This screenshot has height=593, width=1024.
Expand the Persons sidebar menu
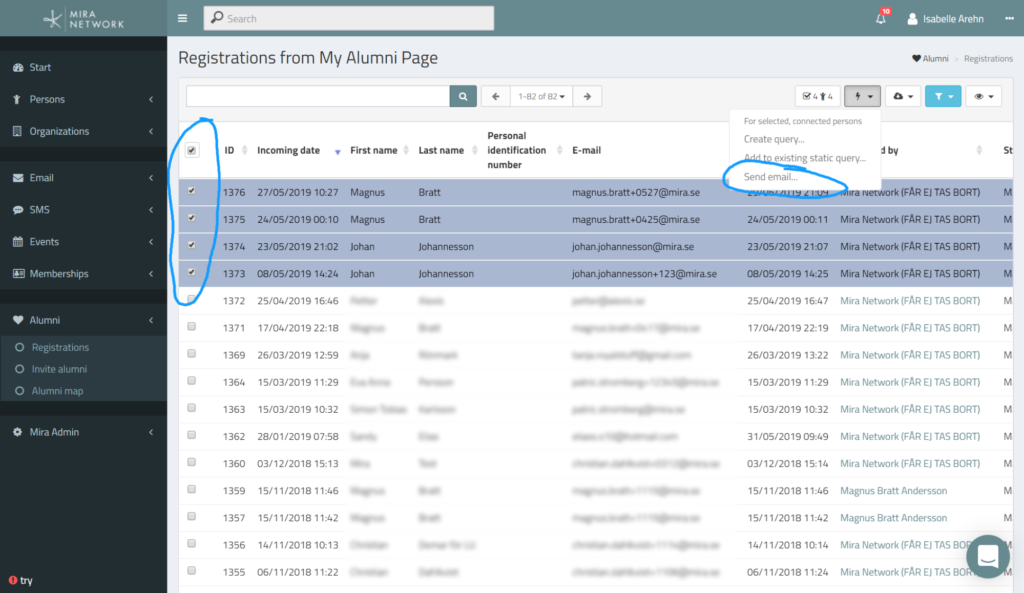84,99
